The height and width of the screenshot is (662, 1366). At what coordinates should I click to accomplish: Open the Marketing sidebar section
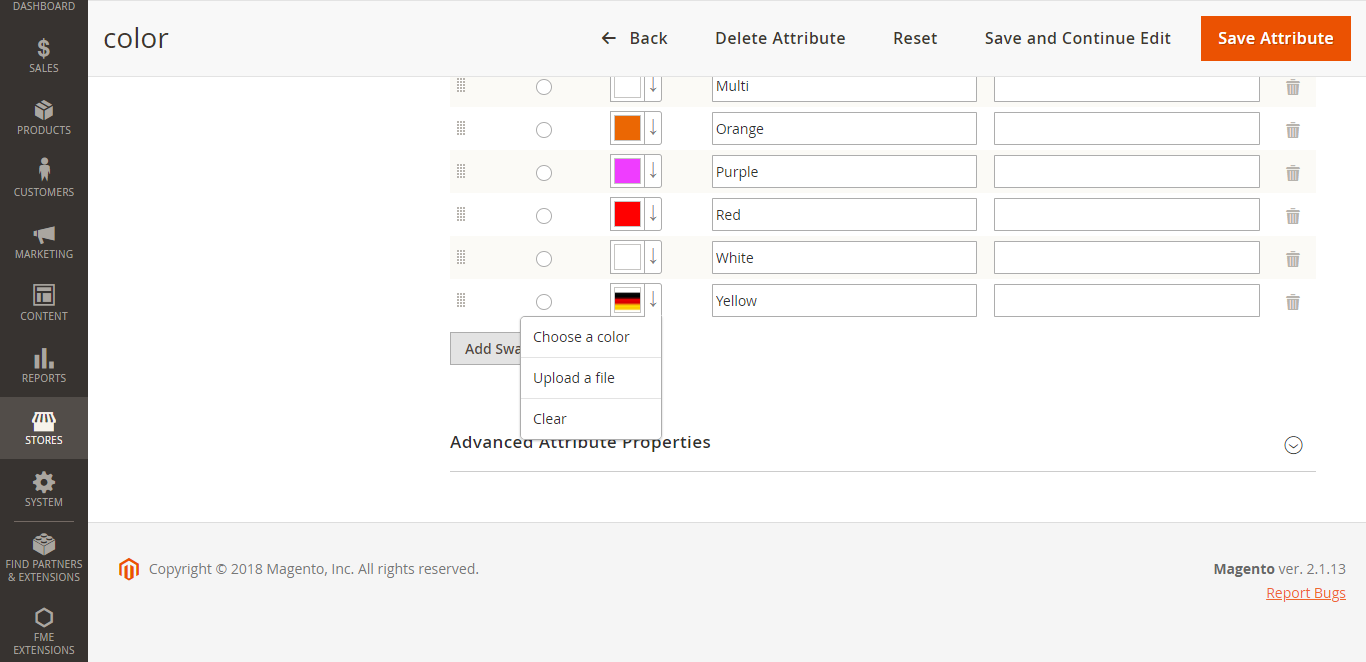[44, 242]
